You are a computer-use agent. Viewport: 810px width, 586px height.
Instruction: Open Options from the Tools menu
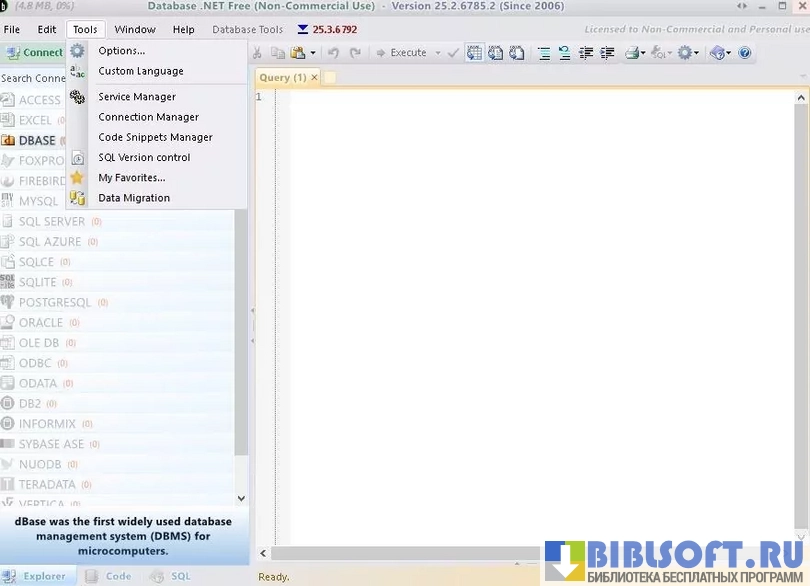click(x=121, y=51)
